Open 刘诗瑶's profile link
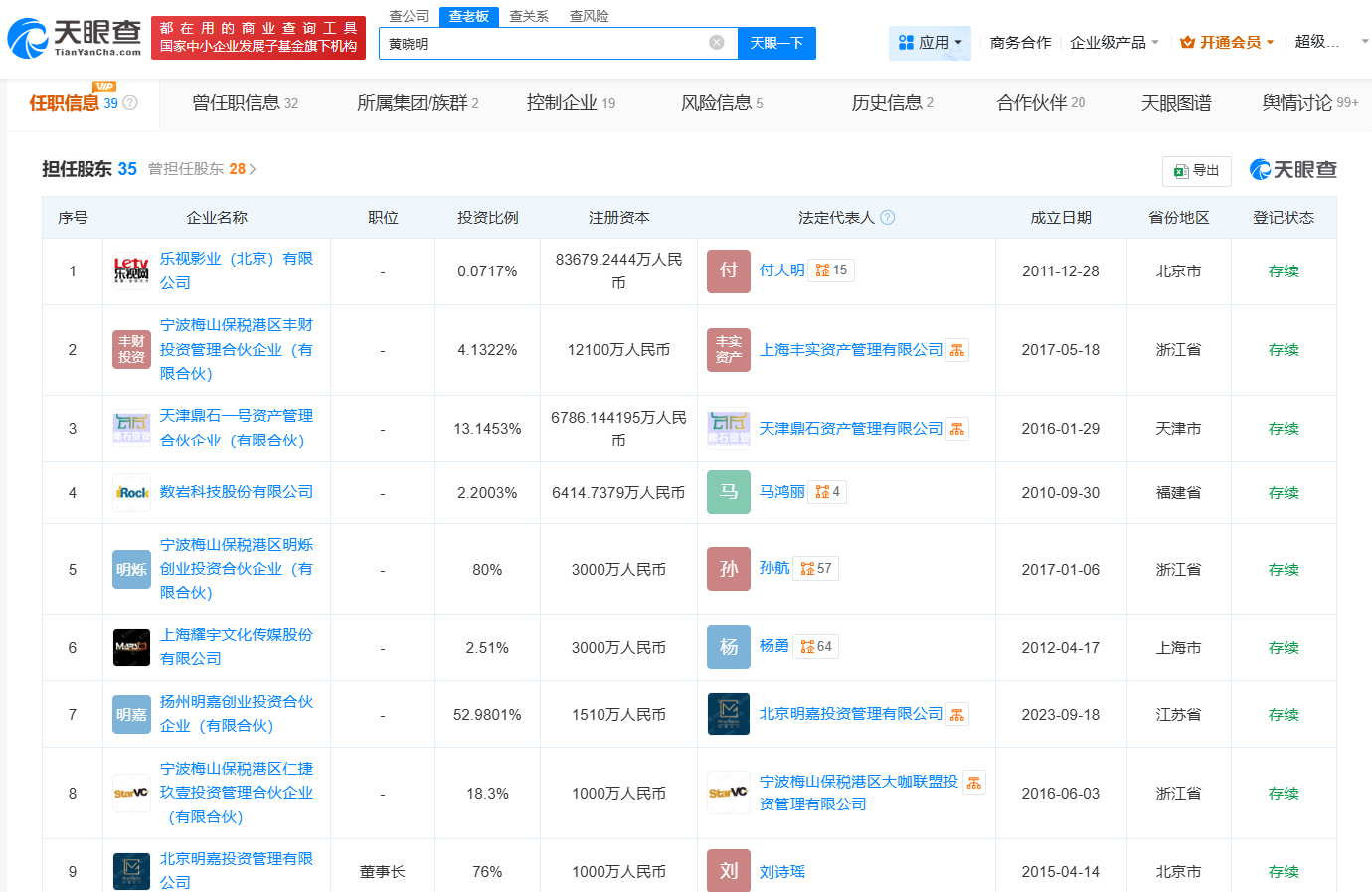The width and height of the screenshot is (1372, 892). click(x=780, y=871)
